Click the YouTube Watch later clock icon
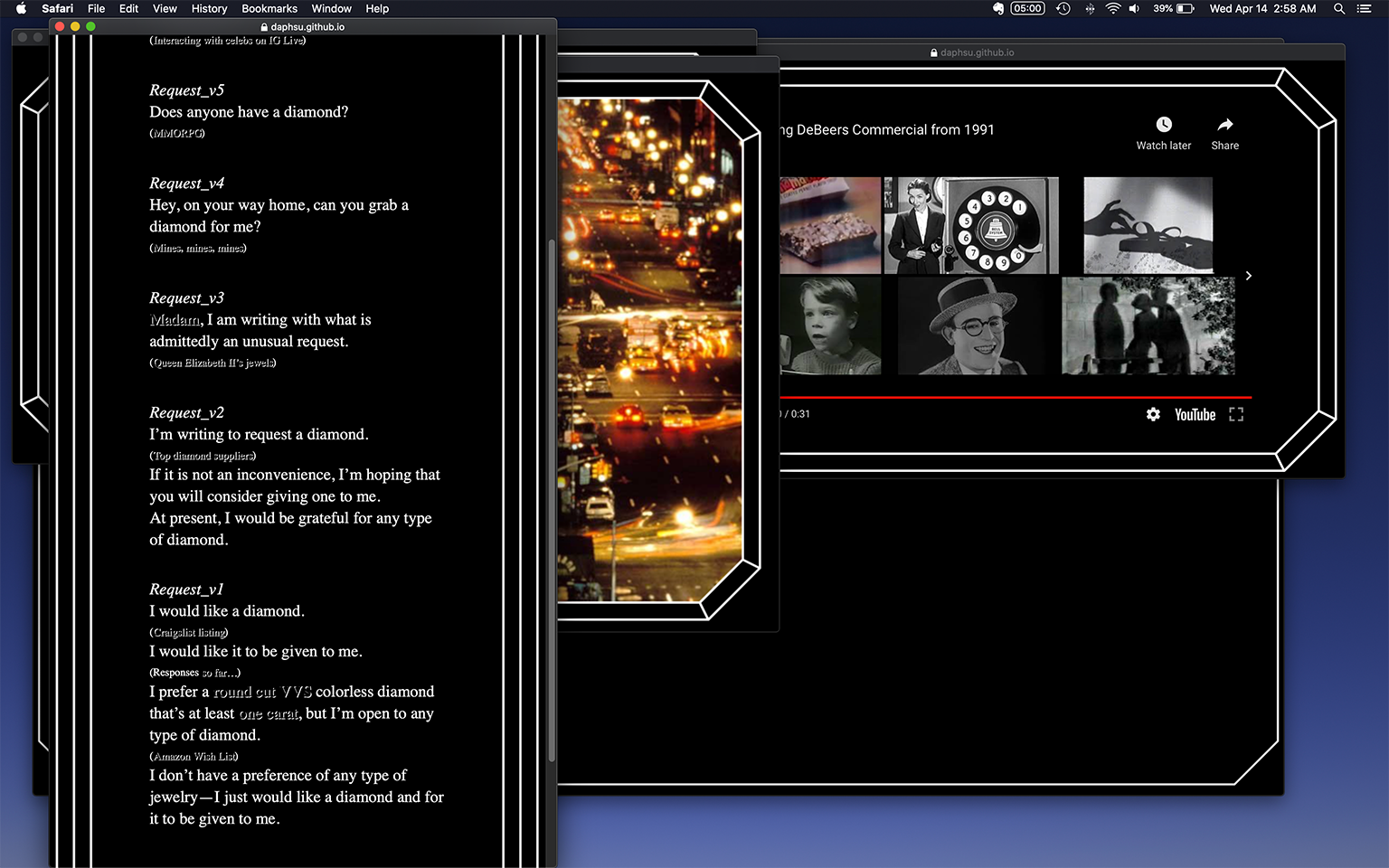1389x868 pixels. [x=1163, y=125]
